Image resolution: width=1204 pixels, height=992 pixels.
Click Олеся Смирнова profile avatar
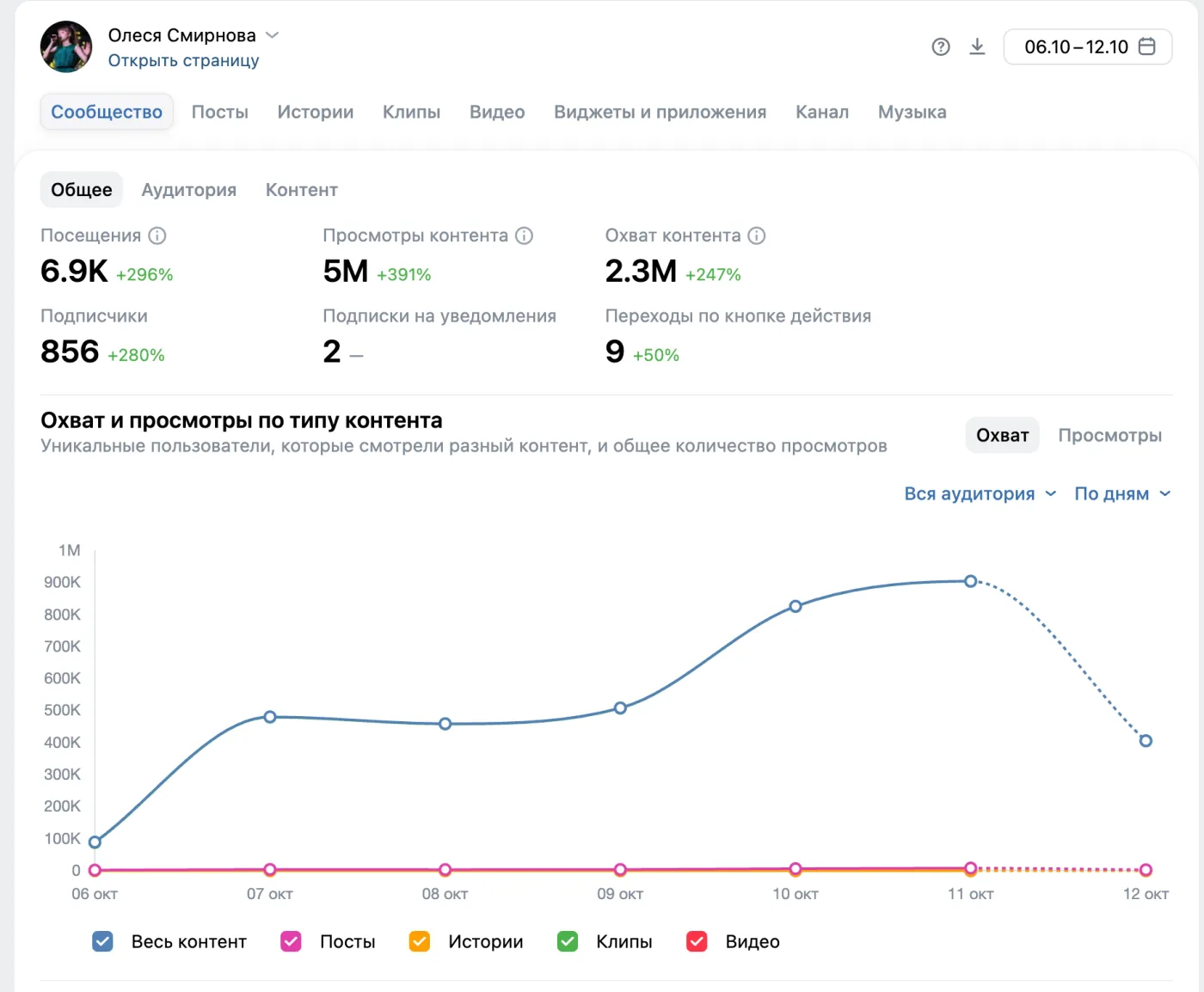point(66,46)
